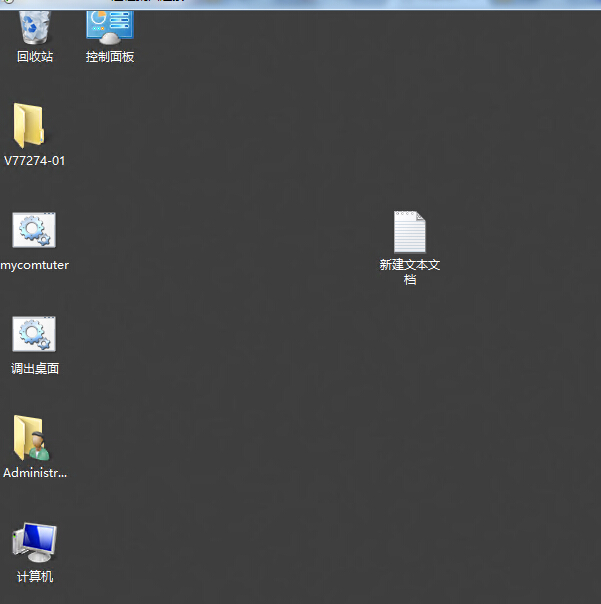Select the 调出桌面 gear shortcut icon
This screenshot has width=601, height=604.
[x=34, y=335]
